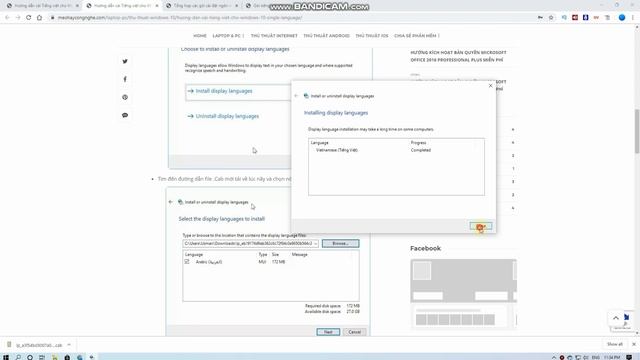640x360 pixels.
Task: Click Cancel in the article screenshot
Action: 354,332
